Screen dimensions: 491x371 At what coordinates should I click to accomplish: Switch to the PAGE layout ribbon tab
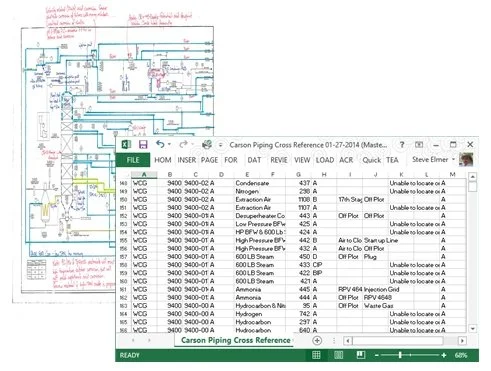[x=209, y=160]
